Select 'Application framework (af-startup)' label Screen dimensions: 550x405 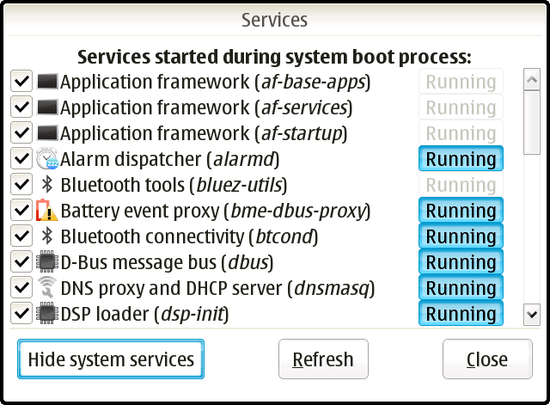[x=204, y=134]
